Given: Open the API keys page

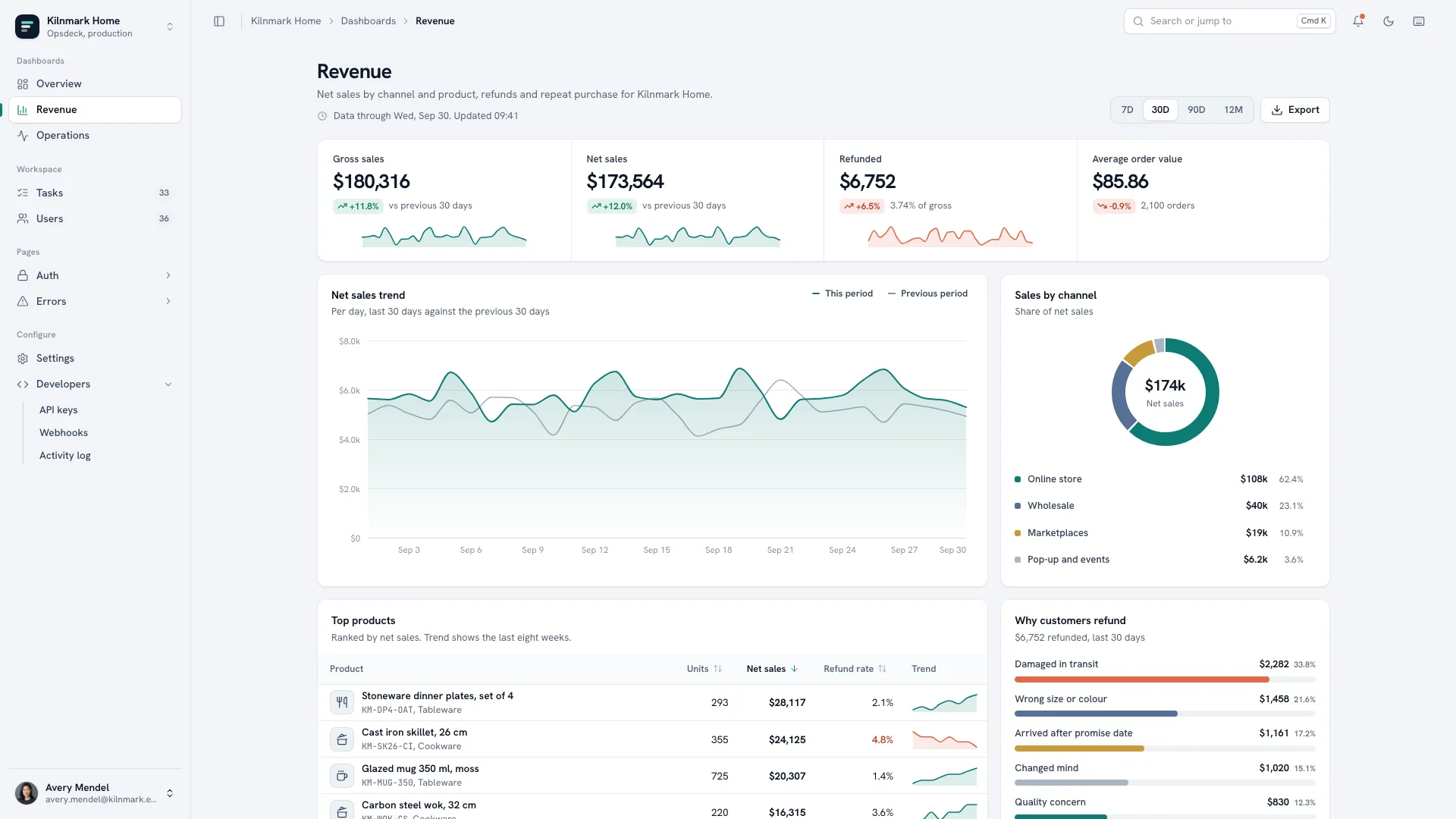Looking at the screenshot, I should coord(58,410).
